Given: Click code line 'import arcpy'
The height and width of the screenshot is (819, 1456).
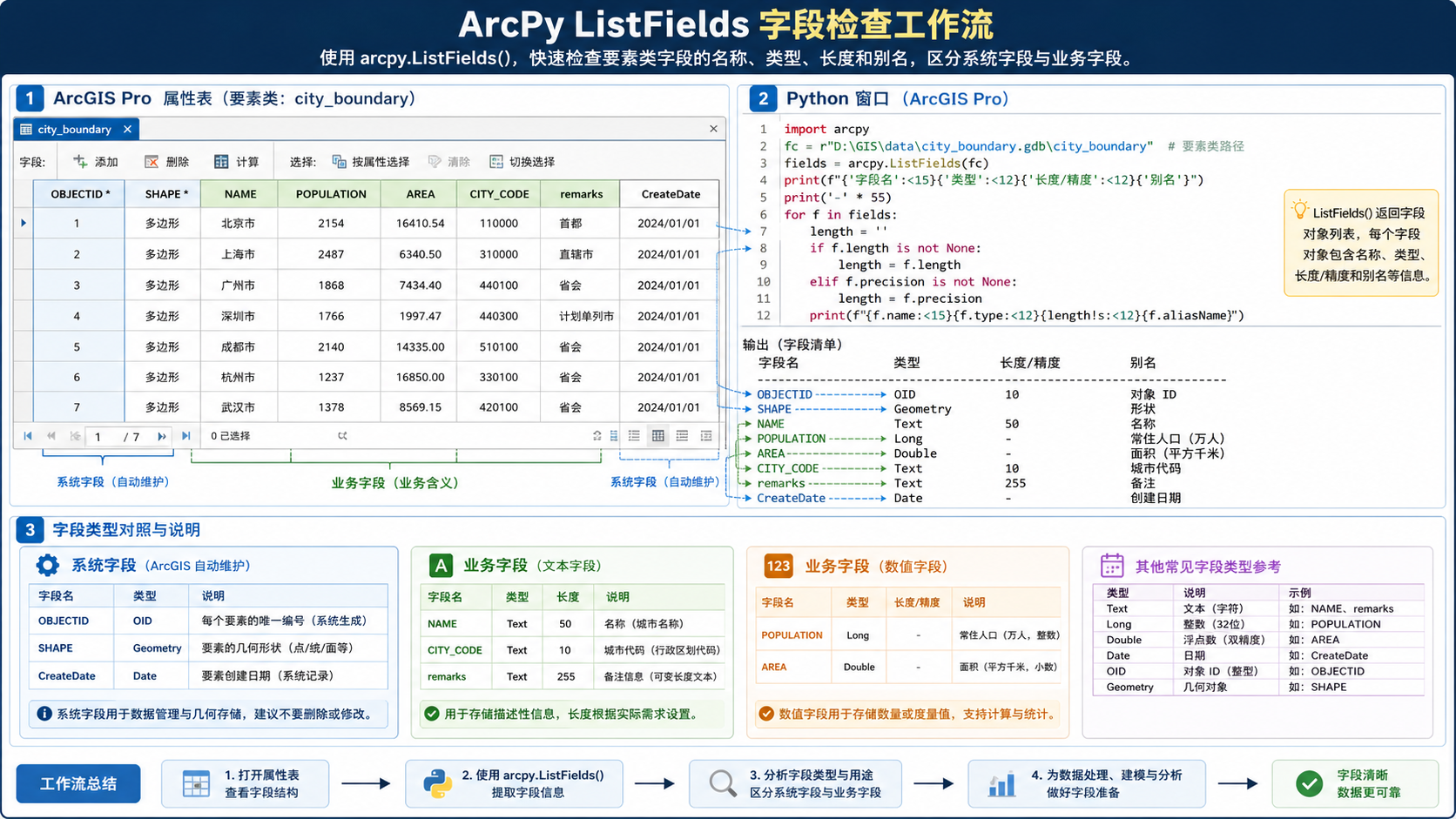Looking at the screenshot, I should (826, 129).
